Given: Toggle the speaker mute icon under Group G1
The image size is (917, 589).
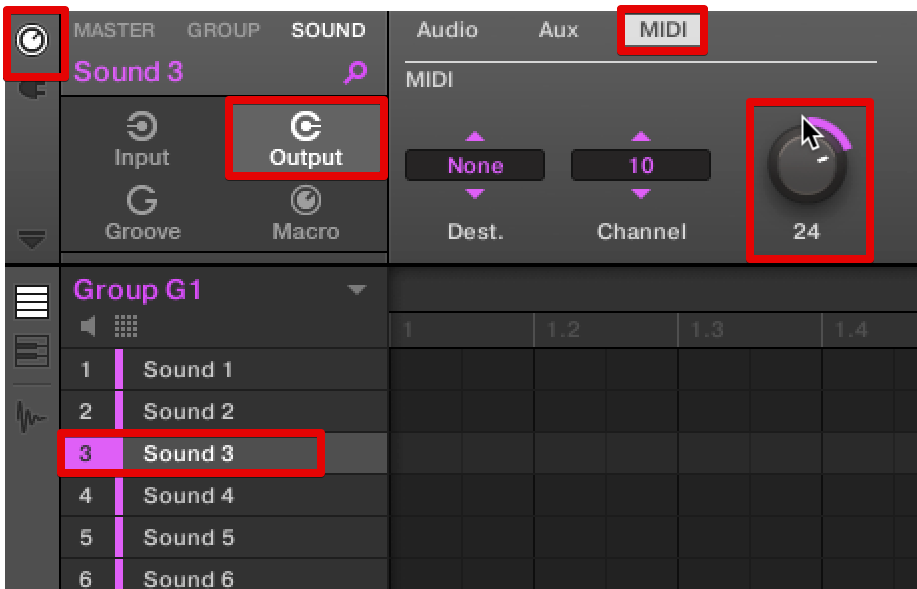Looking at the screenshot, I should coord(89,325).
